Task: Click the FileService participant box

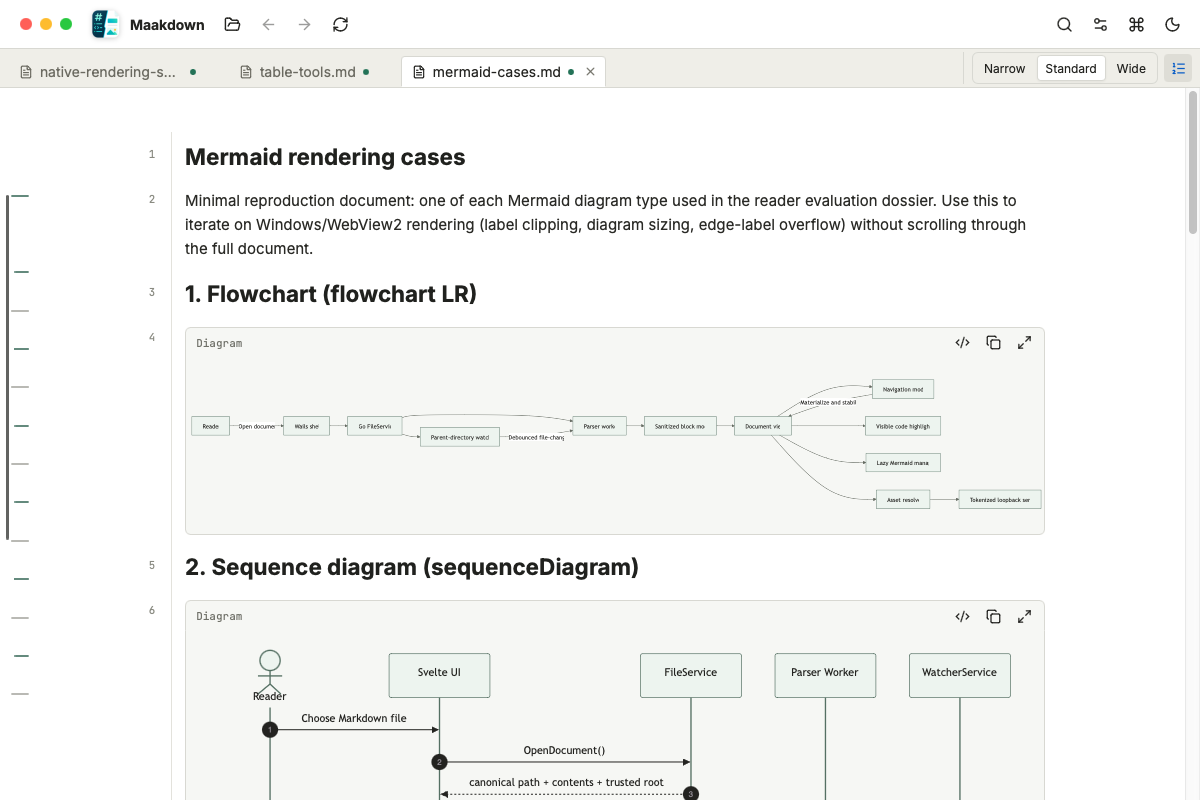Action: (691, 675)
